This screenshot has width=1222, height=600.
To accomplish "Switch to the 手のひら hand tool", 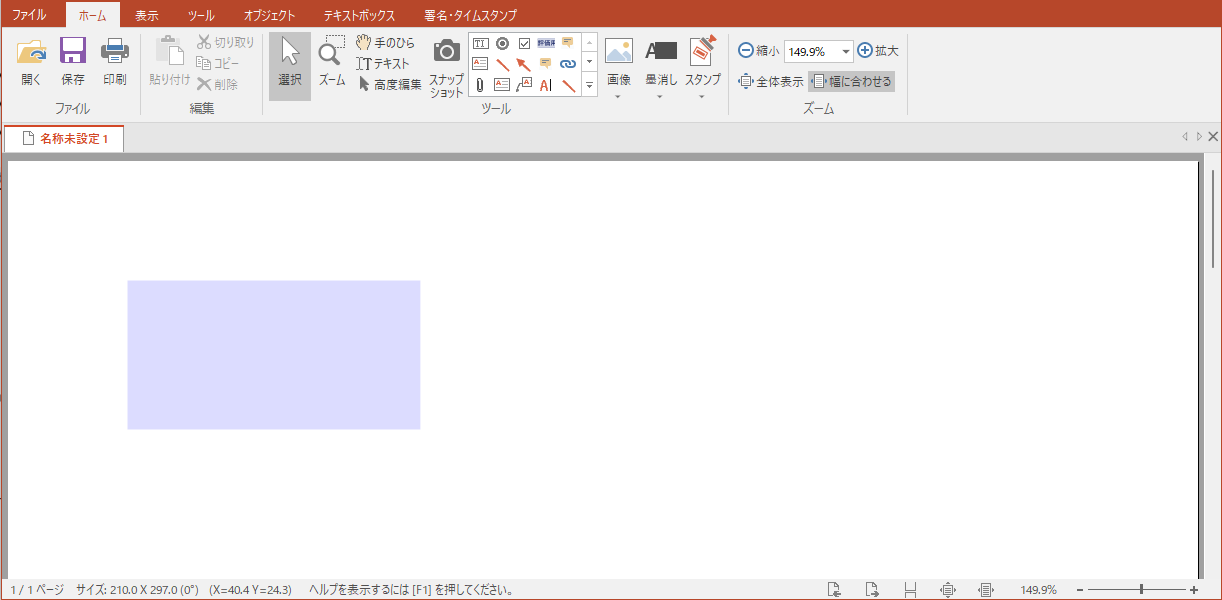I will [x=386, y=43].
